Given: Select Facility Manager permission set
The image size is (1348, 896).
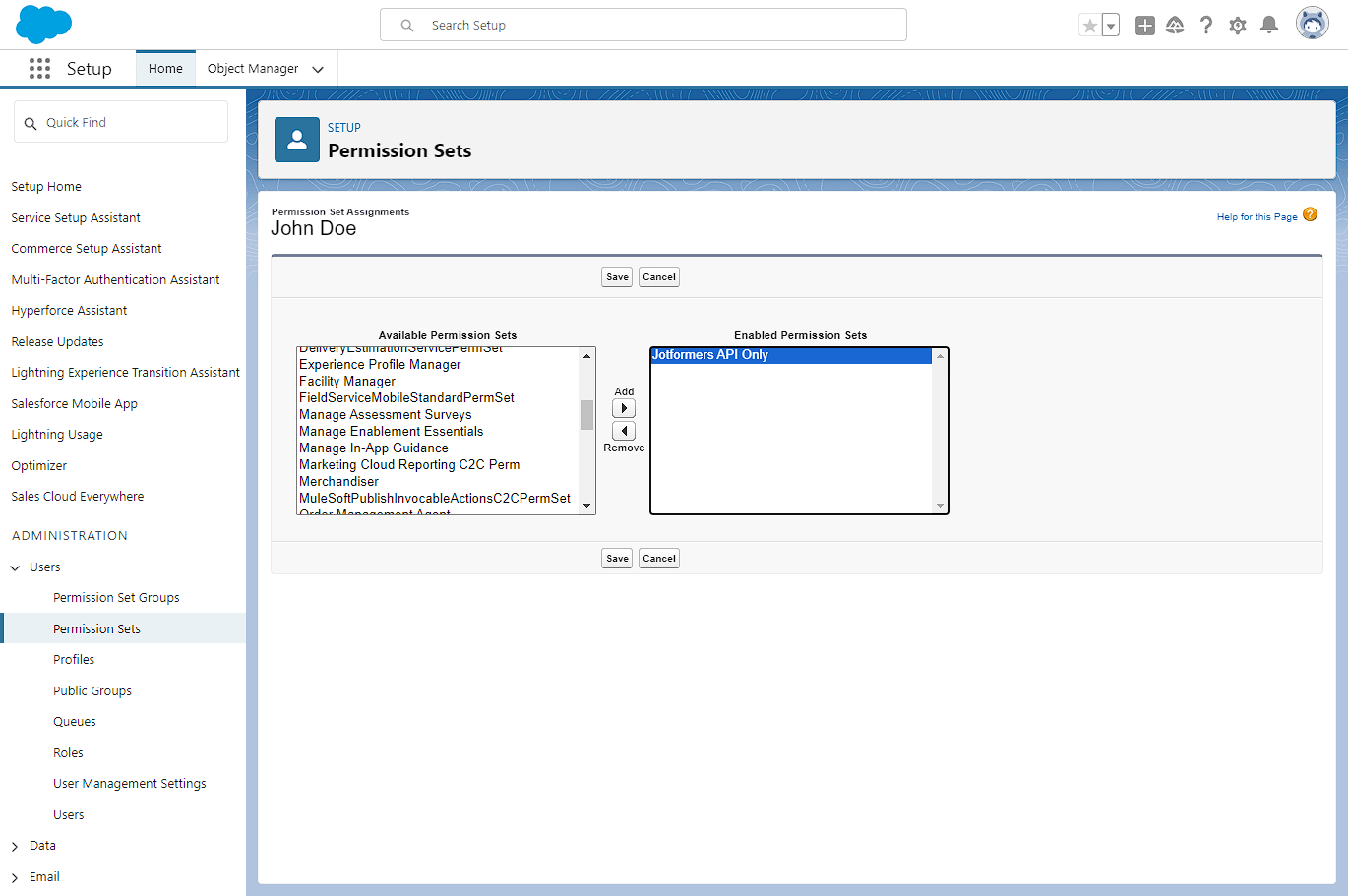Looking at the screenshot, I should 347,382.
